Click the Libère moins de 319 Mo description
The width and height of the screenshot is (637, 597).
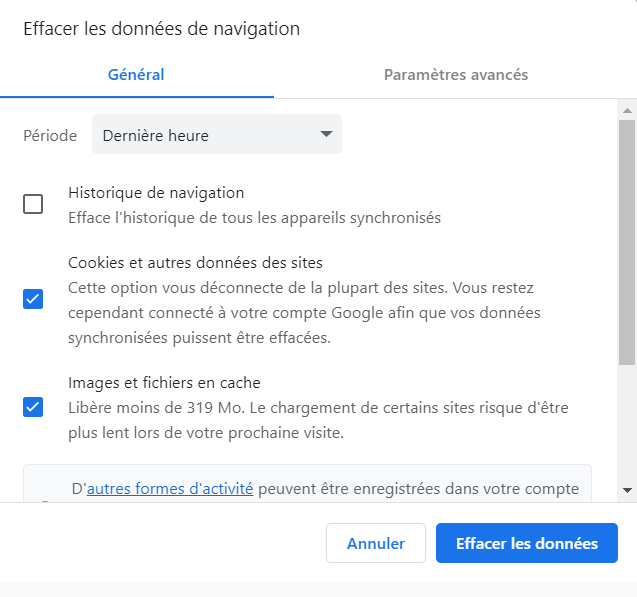click(x=318, y=420)
